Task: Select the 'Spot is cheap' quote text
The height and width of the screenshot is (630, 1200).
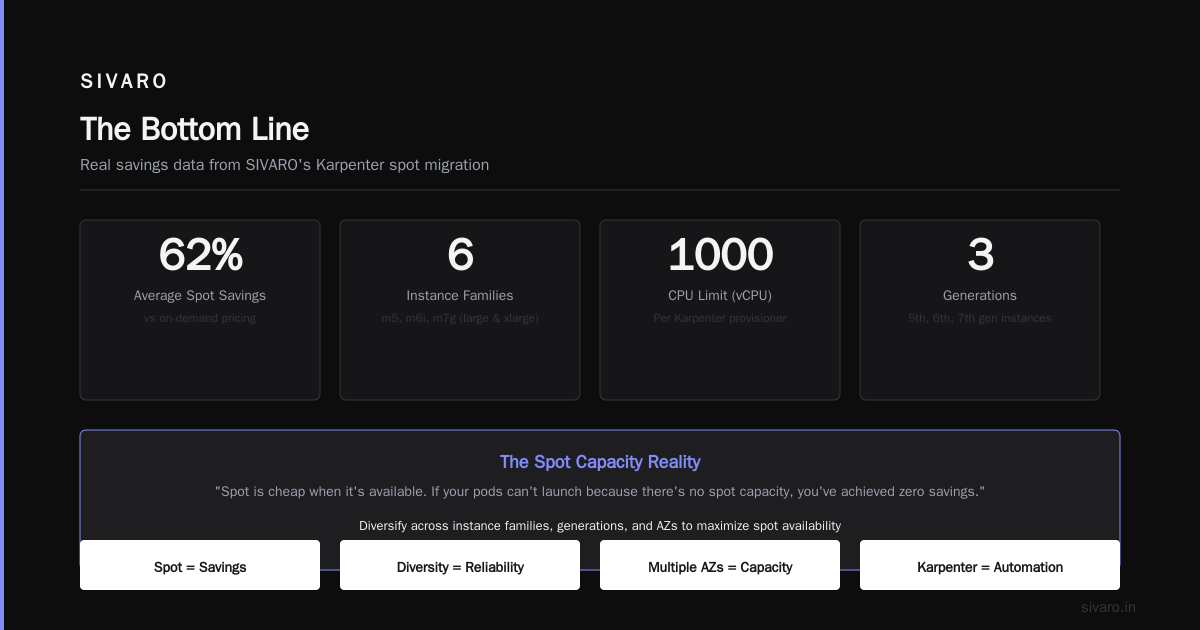Action: pos(600,493)
